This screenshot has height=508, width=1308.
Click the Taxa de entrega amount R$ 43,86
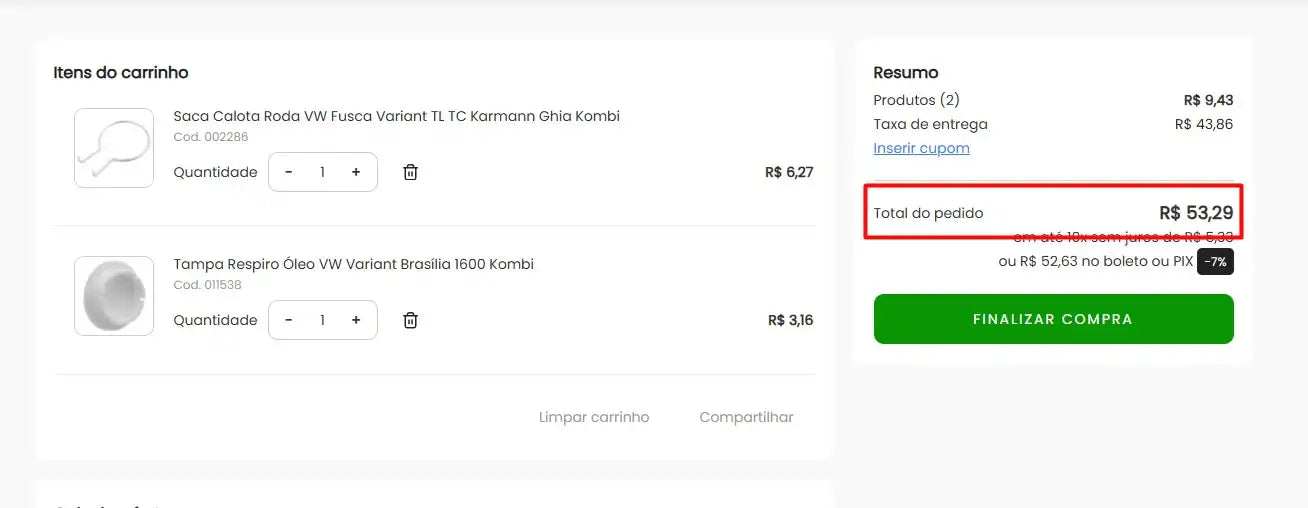coord(1204,124)
